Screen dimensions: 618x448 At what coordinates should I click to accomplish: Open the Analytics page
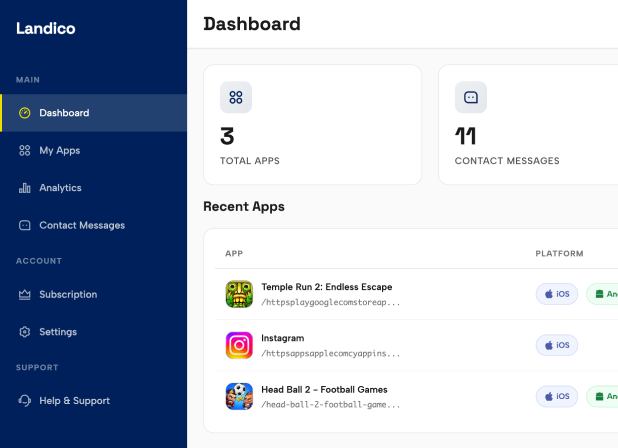(x=93, y=188)
